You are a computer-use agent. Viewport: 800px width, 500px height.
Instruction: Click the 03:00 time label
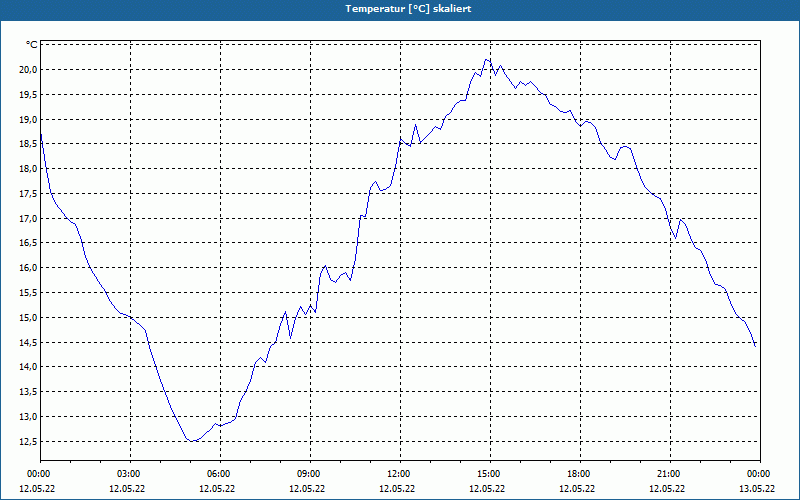tap(130, 474)
